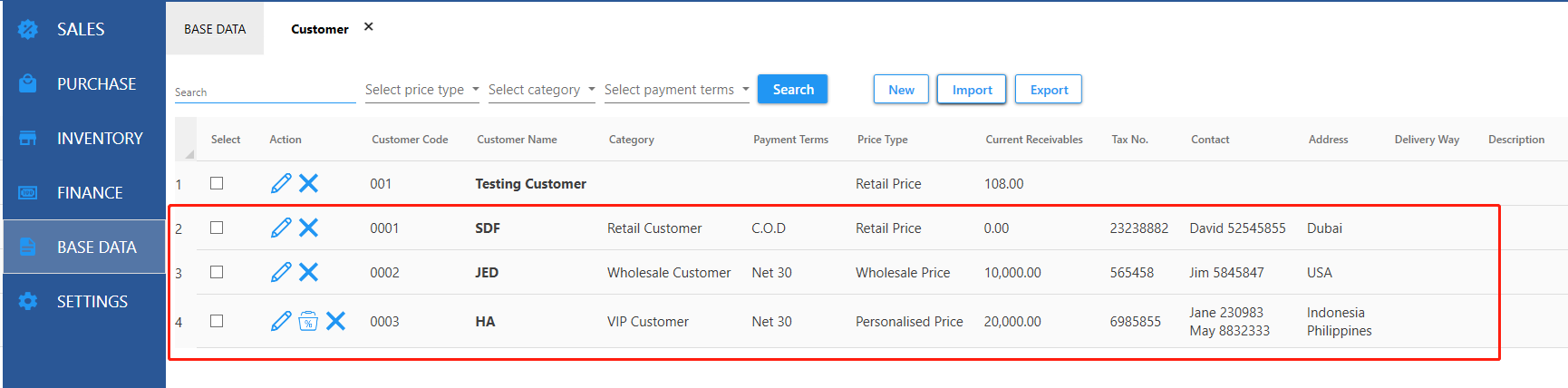
Task: Tick the checkbox for Testing Customer
Action: coord(217,183)
